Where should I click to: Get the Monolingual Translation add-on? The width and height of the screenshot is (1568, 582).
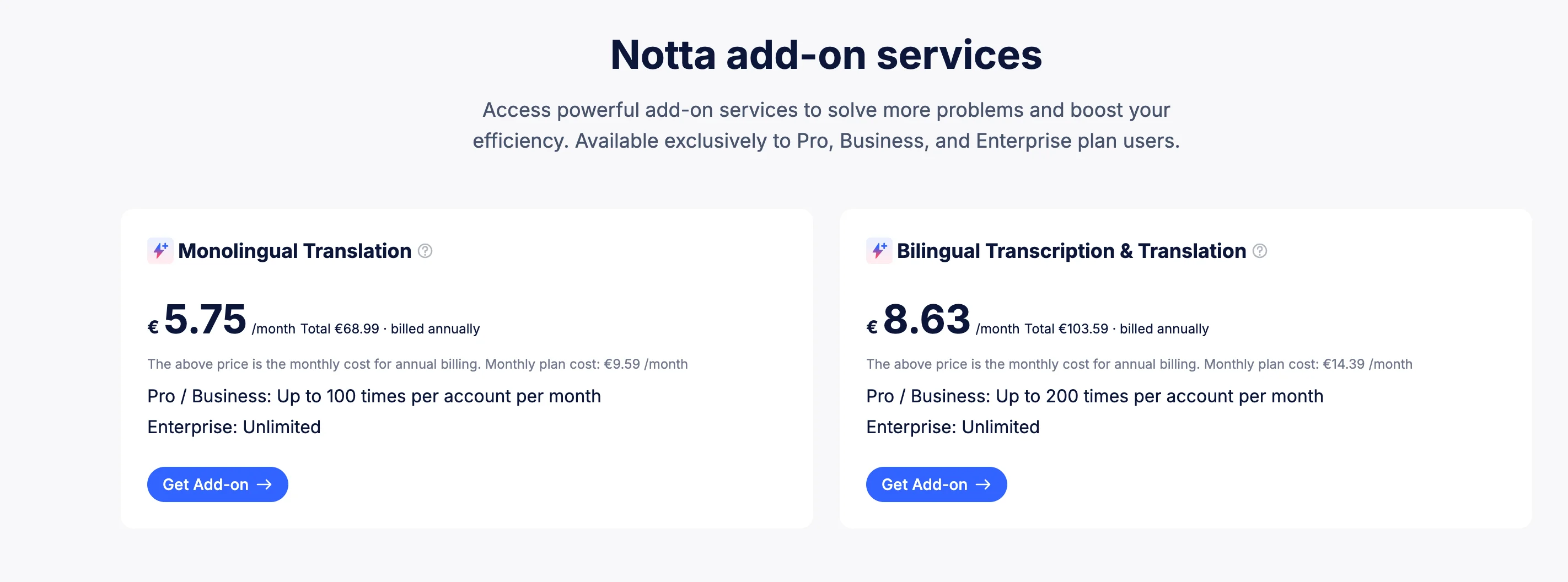pyautogui.click(x=217, y=484)
